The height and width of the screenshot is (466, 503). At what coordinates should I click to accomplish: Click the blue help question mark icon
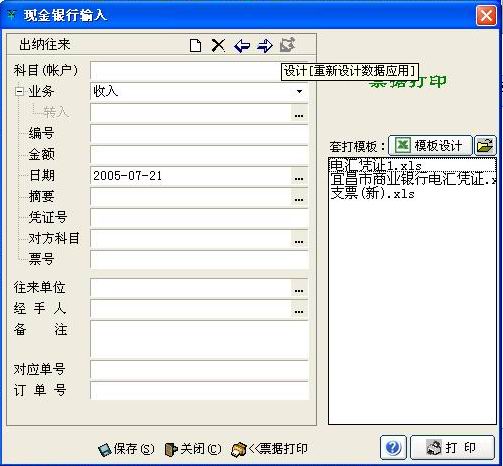393,447
